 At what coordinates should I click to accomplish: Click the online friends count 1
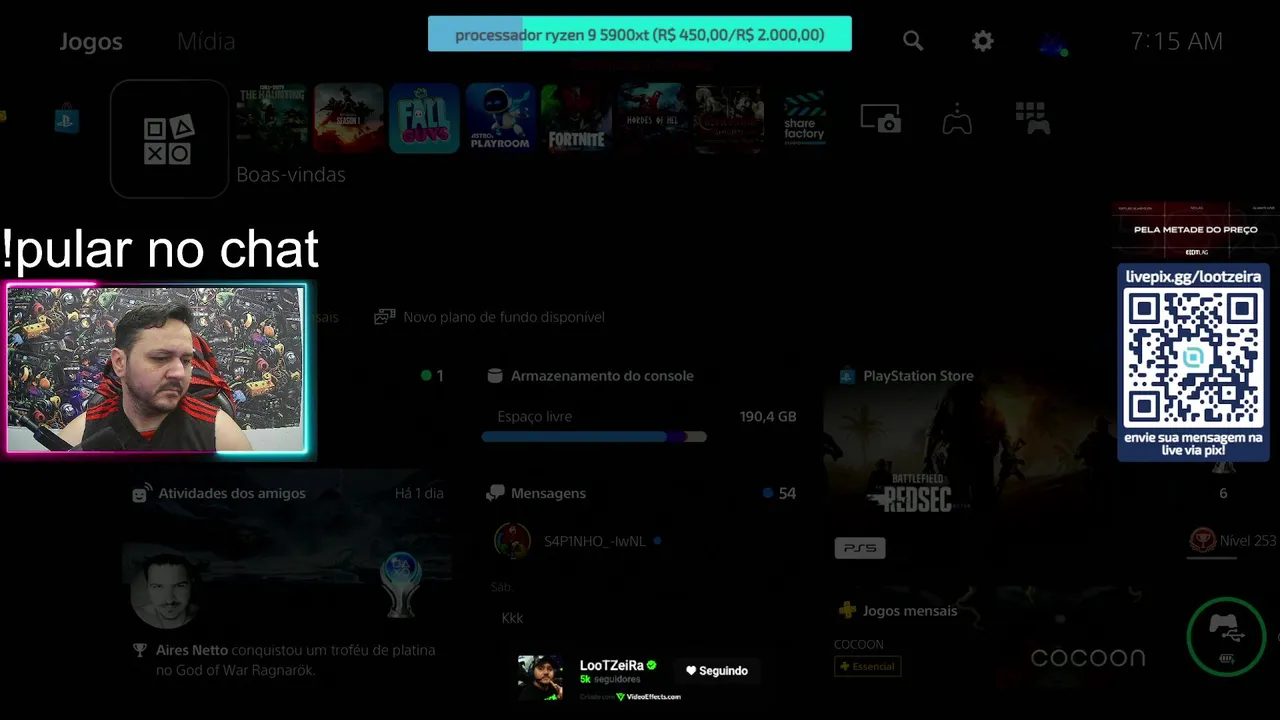click(x=439, y=376)
